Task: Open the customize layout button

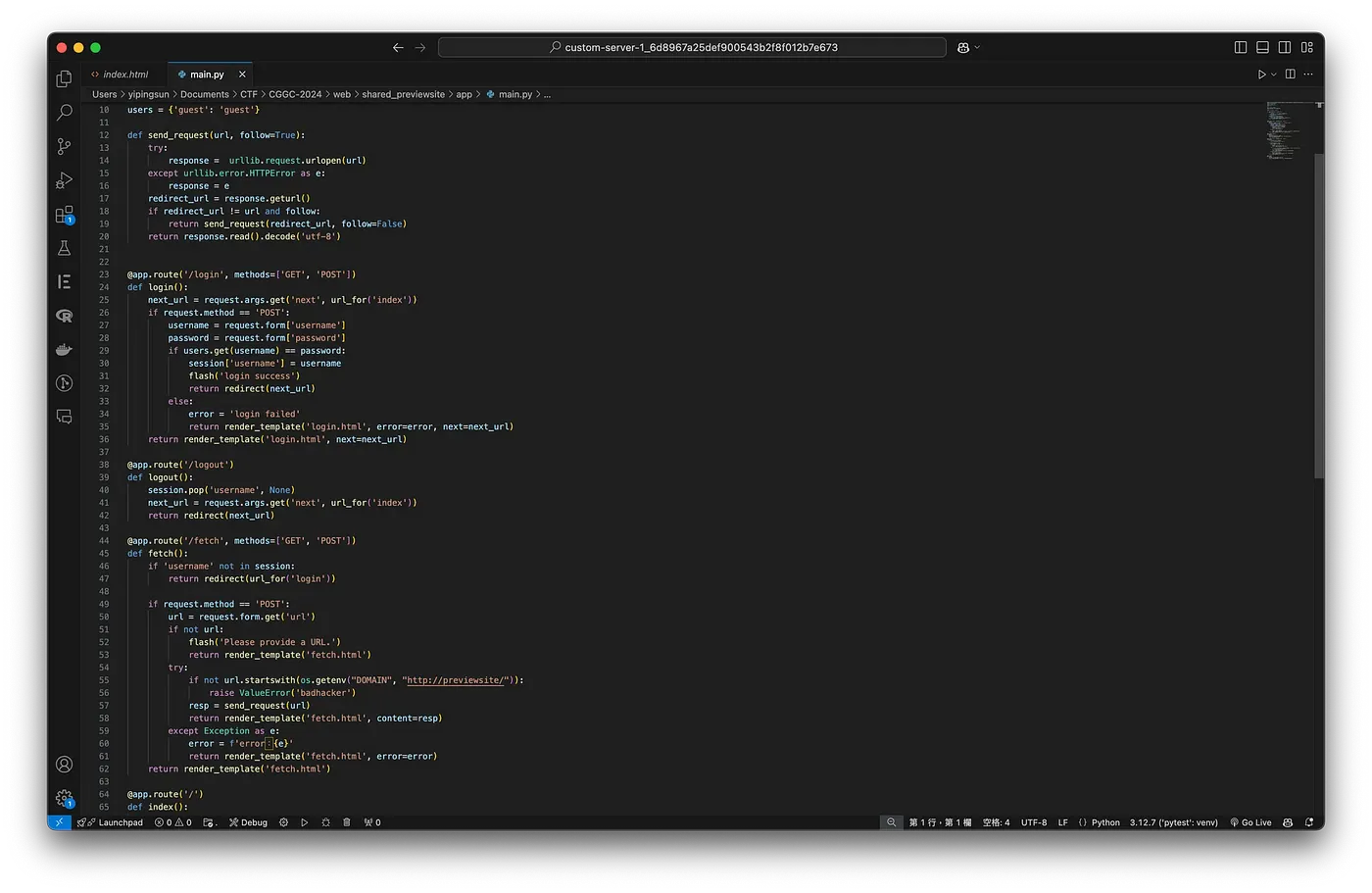Action: (1307, 47)
